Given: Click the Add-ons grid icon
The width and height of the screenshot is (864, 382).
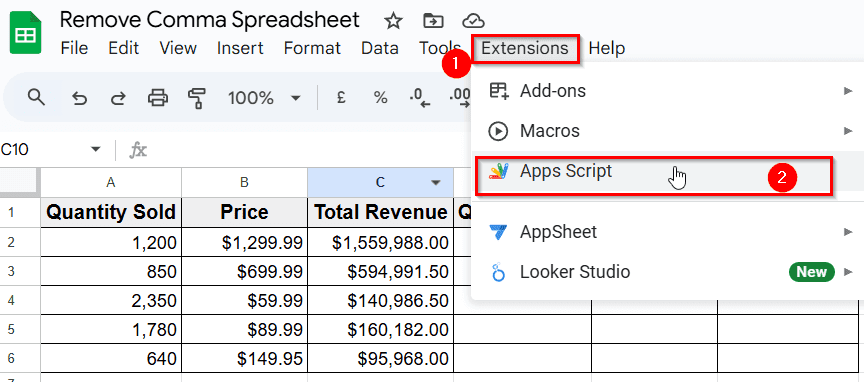Looking at the screenshot, I should [x=499, y=91].
